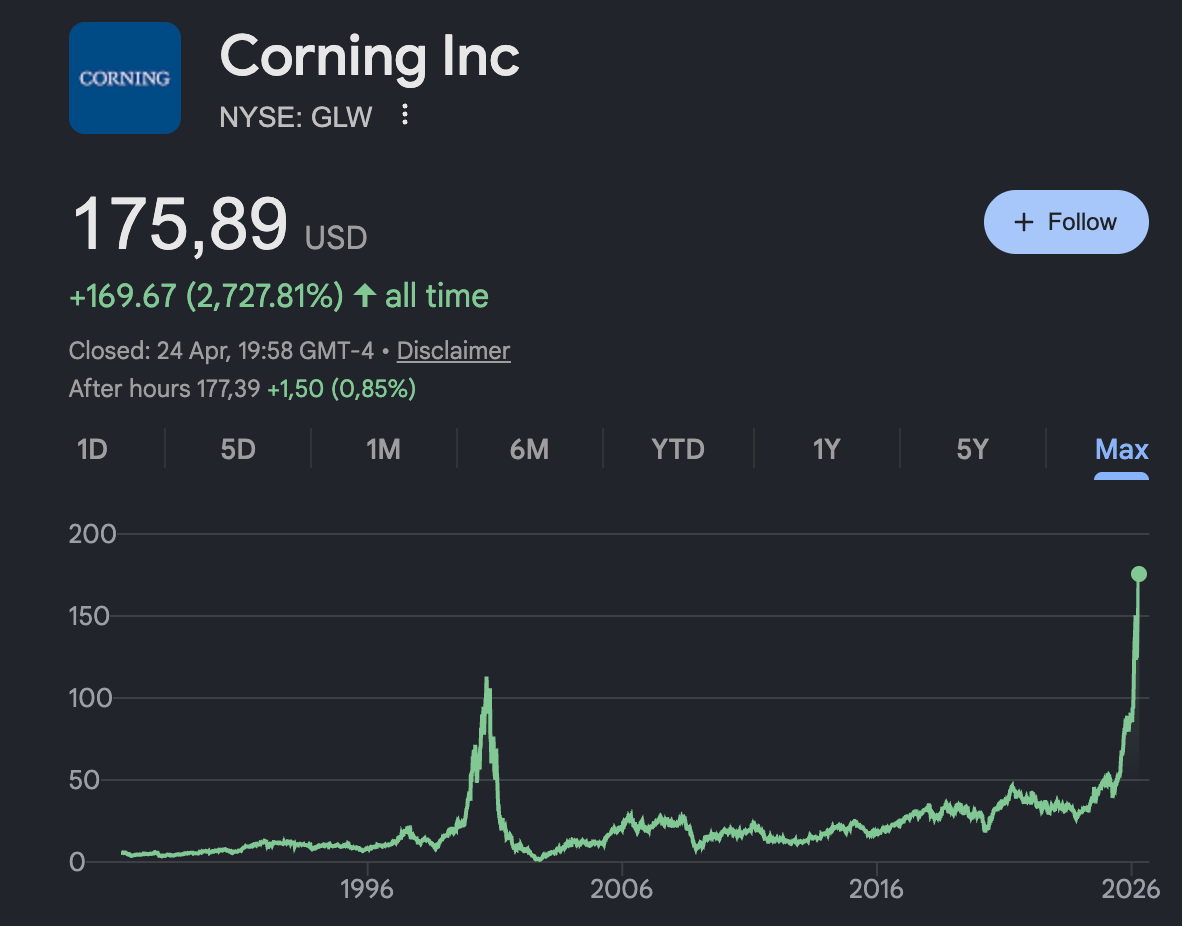The height and width of the screenshot is (926, 1182).
Task: Click the 175,89 price value
Action: pos(179,224)
